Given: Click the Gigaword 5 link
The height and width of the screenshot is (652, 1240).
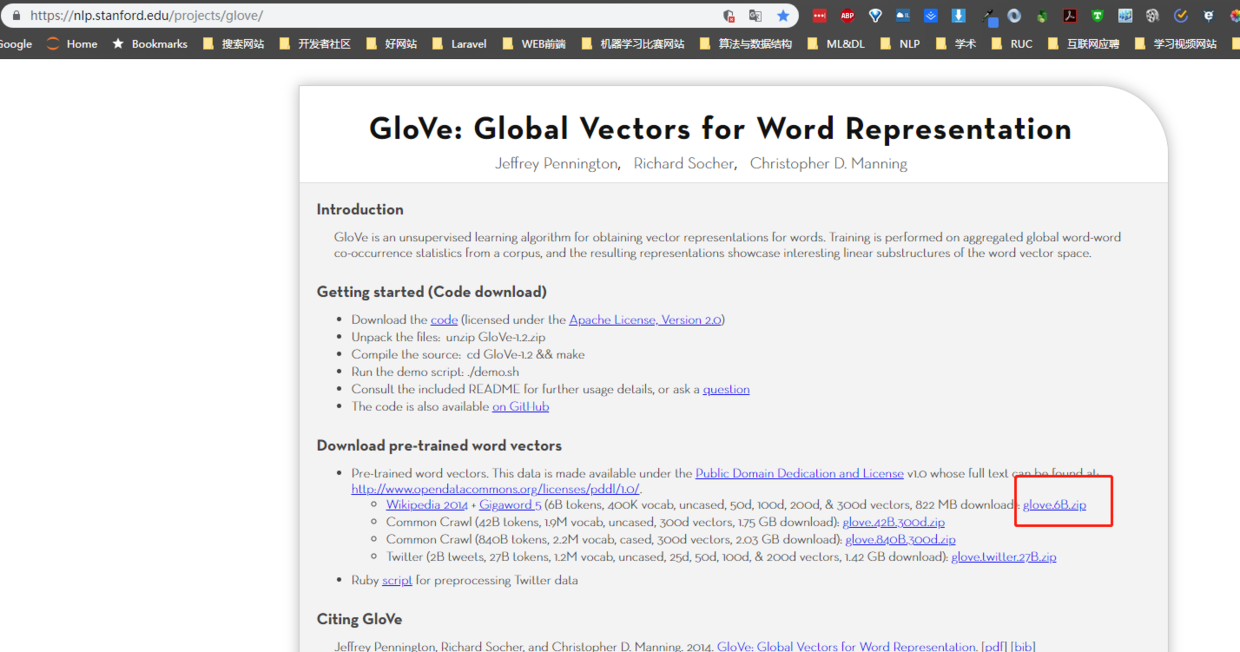Looking at the screenshot, I should click(510, 505).
